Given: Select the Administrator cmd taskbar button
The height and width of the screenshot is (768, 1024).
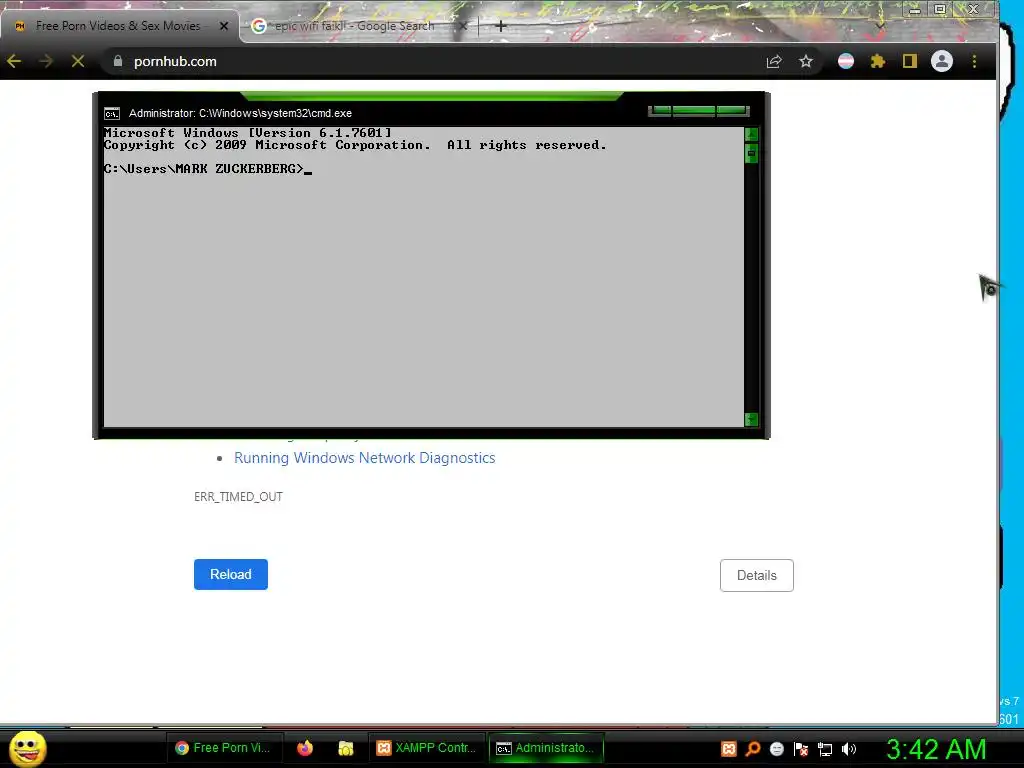Looking at the screenshot, I should (546, 748).
